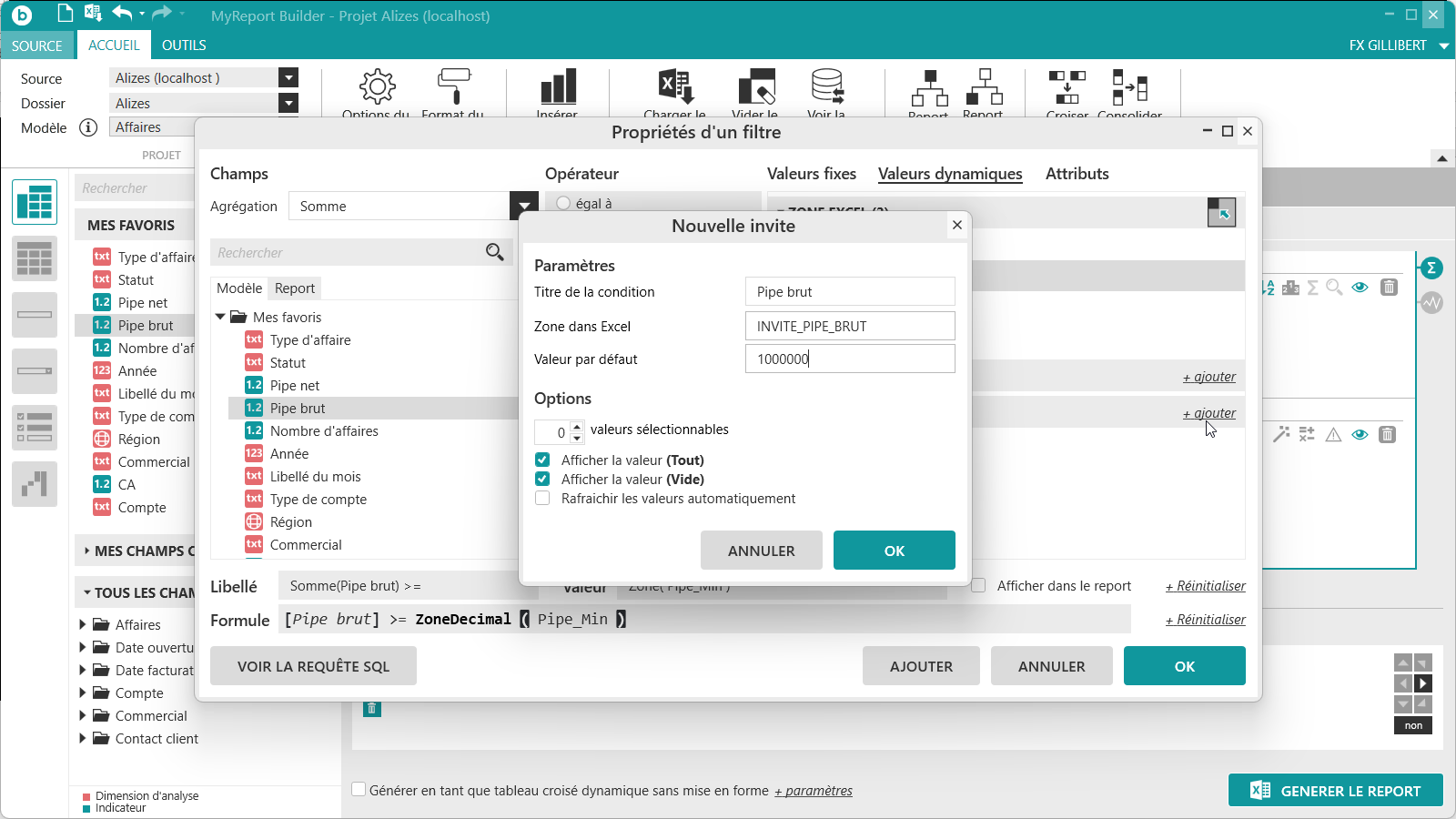Open the Source Alizes dropdown
This screenshot has height=819, width=1456.
point(288,78)
